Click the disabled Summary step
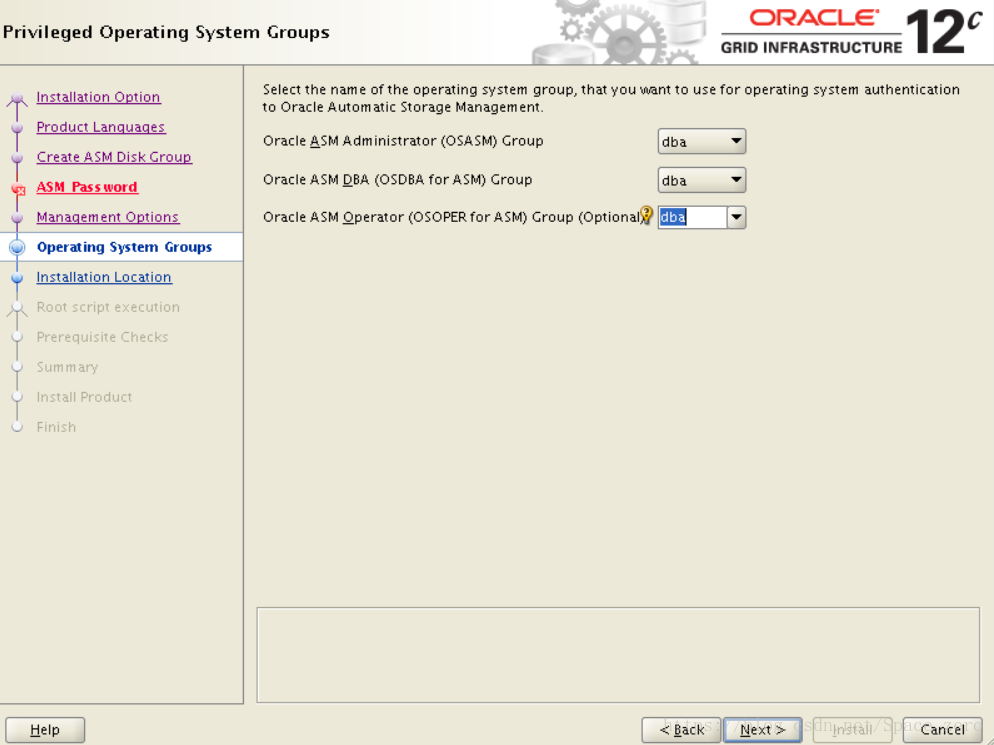 click(x=67, y=367)
